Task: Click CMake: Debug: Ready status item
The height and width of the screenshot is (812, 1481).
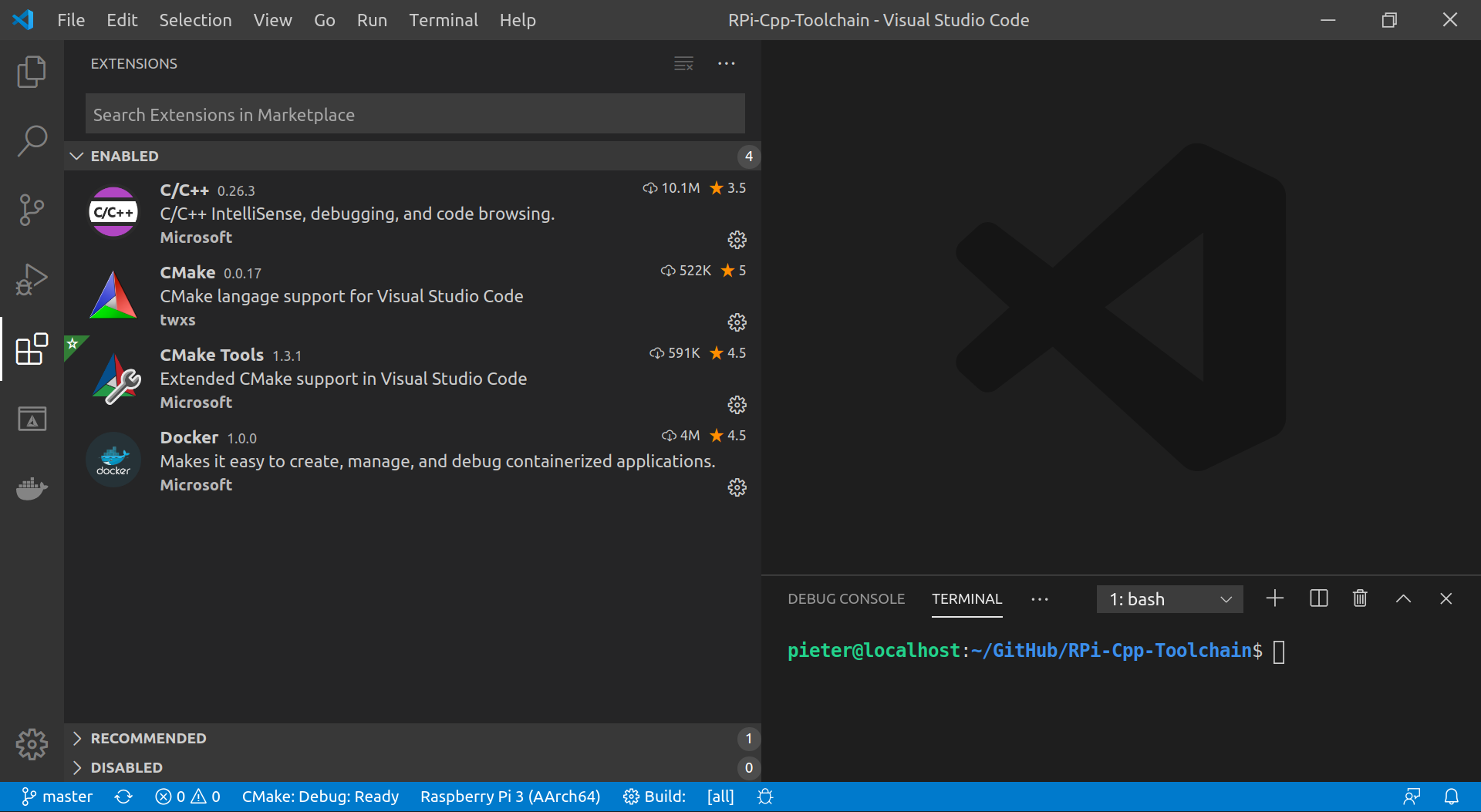Action: point(320,797)
